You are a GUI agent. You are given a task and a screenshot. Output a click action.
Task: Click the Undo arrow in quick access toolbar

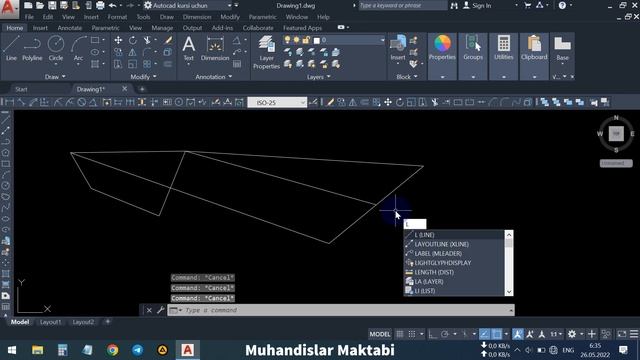tap(112, 5)
